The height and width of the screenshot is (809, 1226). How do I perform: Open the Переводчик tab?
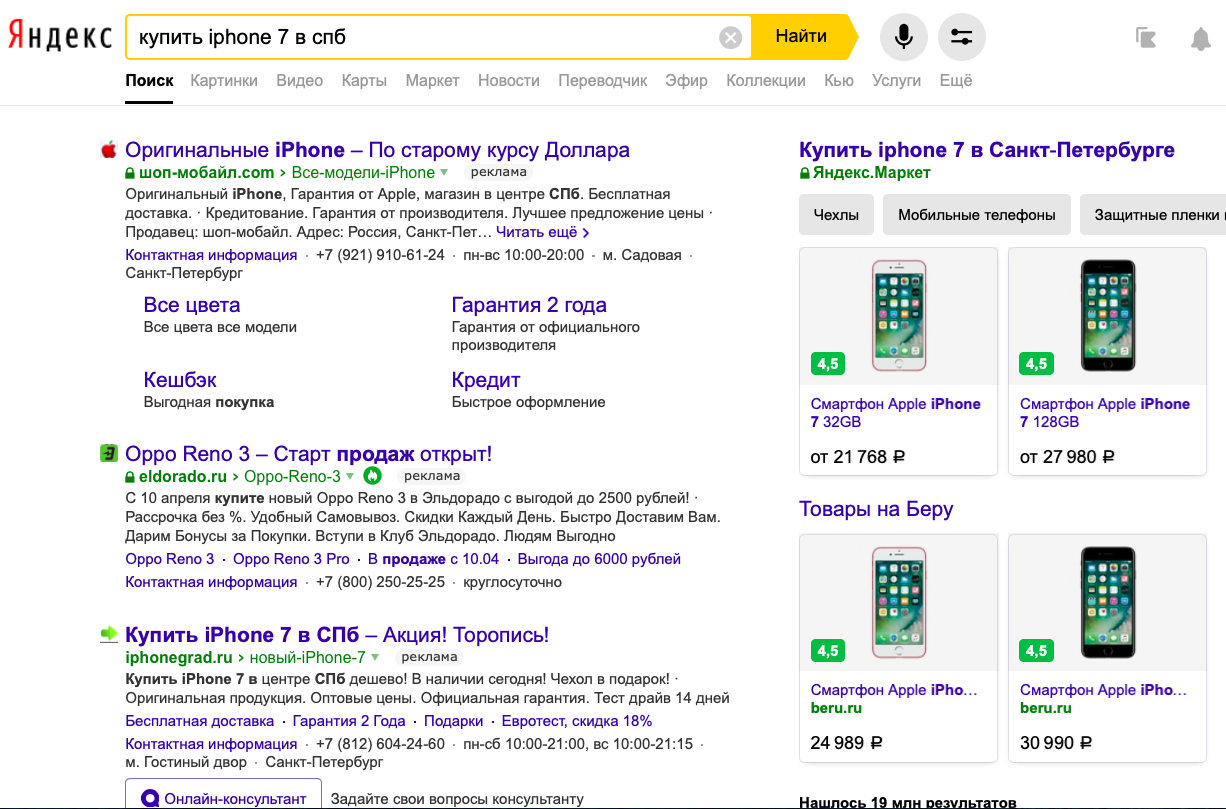click(x=603, y=80)
